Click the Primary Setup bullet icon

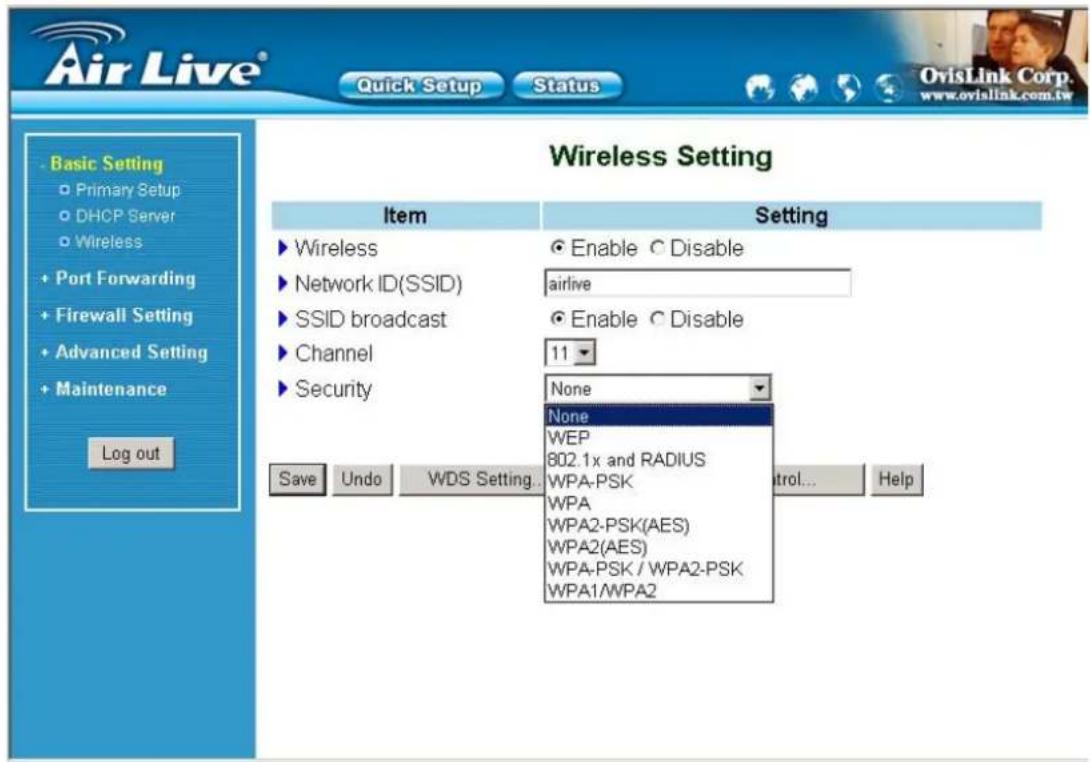point(65,190)
